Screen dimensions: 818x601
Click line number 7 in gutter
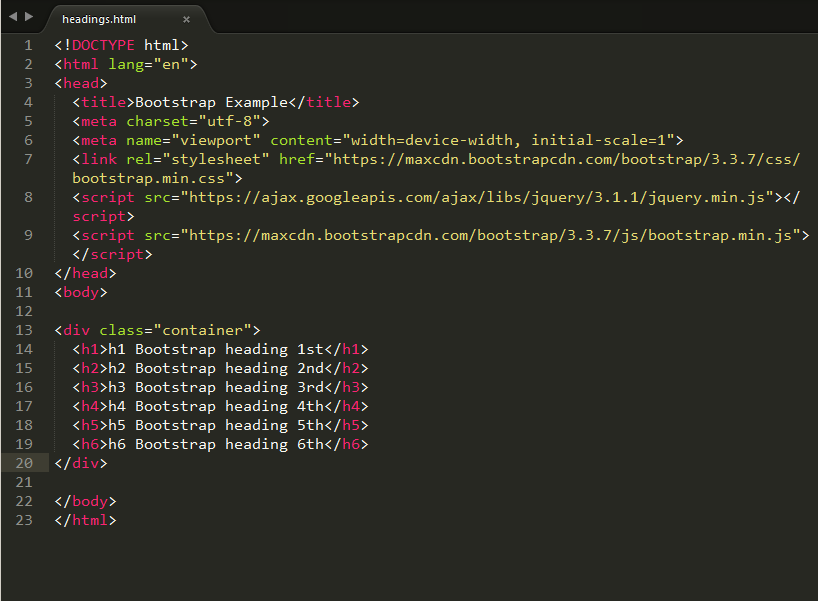point(28,159)
